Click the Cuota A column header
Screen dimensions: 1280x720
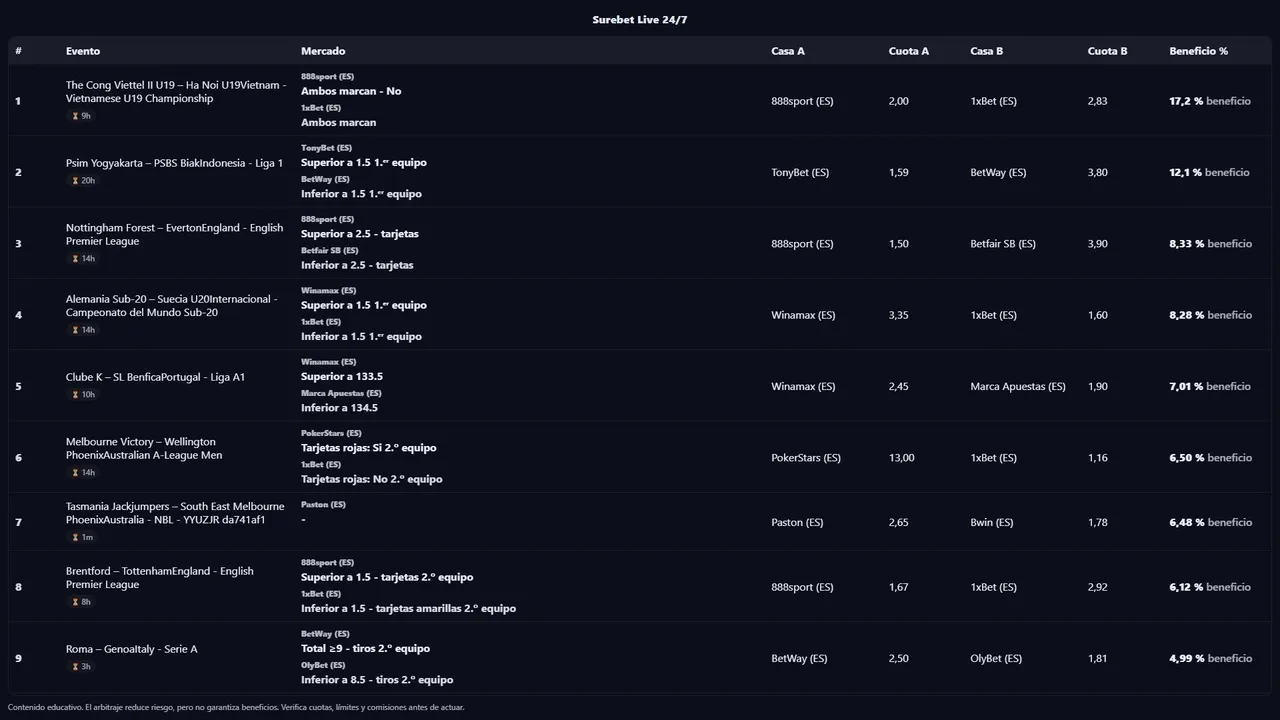tap(908, 51)
